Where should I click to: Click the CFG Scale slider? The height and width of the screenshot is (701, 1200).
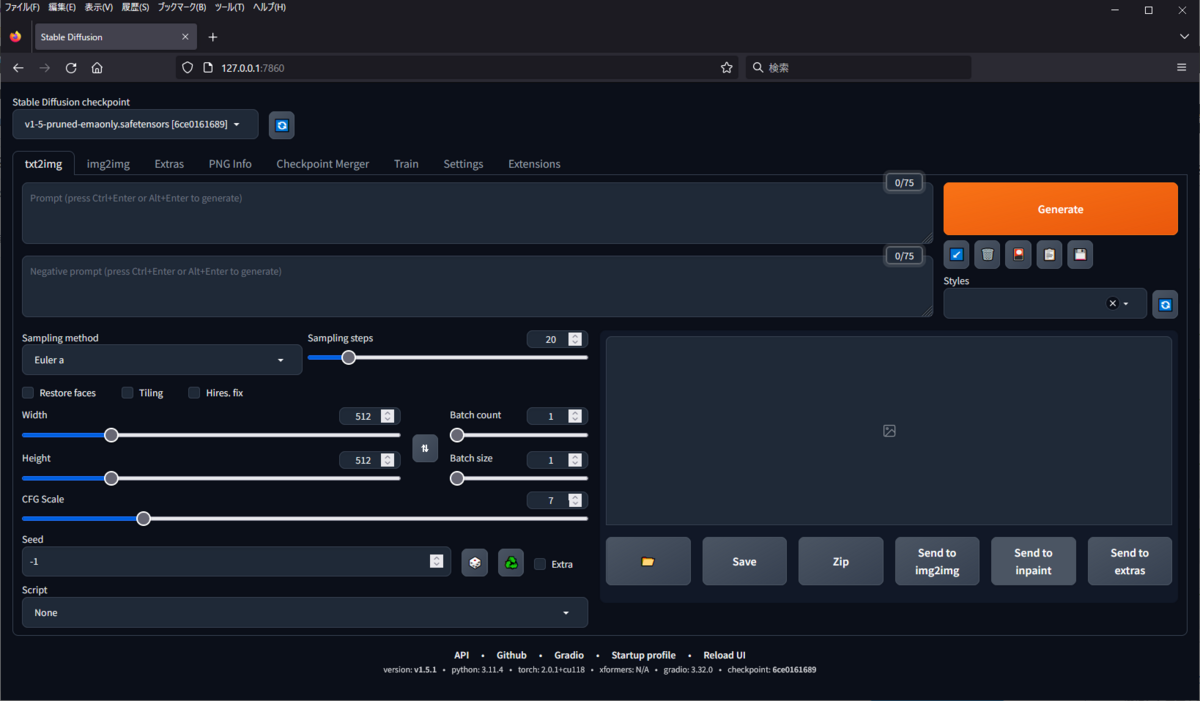(305, 518)
